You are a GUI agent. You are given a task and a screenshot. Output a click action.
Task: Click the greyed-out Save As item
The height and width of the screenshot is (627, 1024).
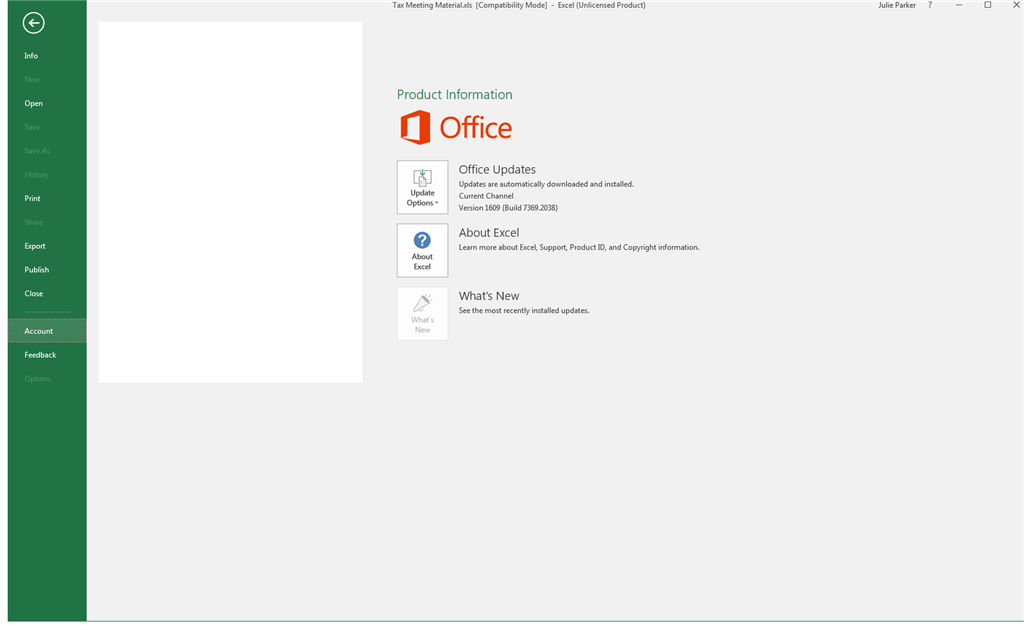(47, 151)
